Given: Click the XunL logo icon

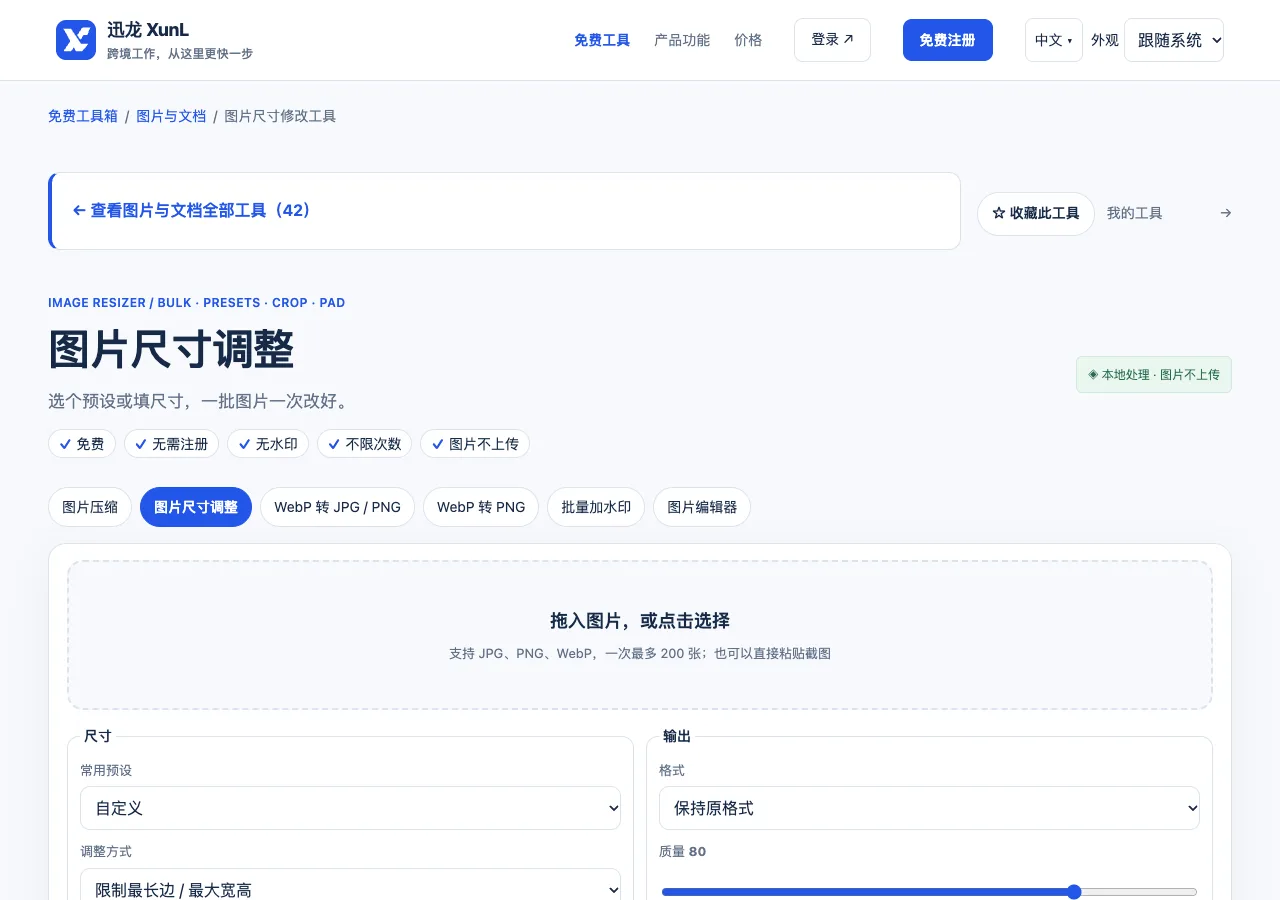Looking at the screenshot, I should pos(76,40).
